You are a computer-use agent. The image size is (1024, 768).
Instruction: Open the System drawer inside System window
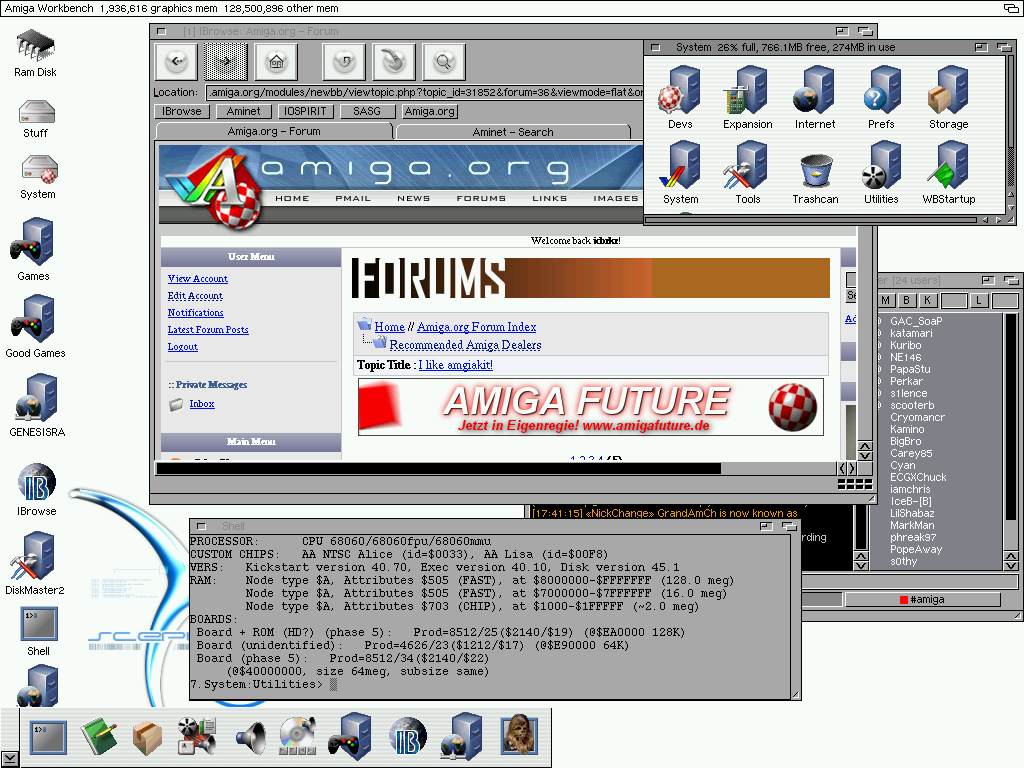click(680, 173)
